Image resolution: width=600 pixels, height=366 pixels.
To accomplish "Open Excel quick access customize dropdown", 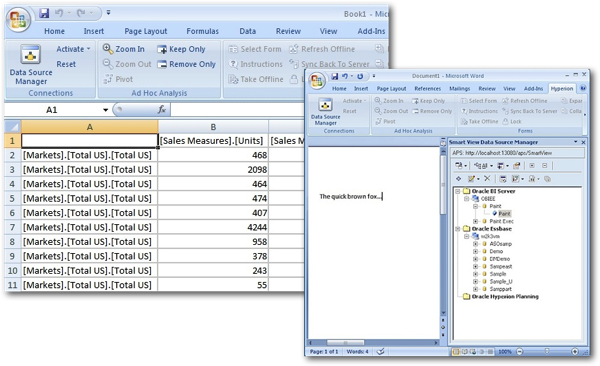I will (x=109, y=13).
